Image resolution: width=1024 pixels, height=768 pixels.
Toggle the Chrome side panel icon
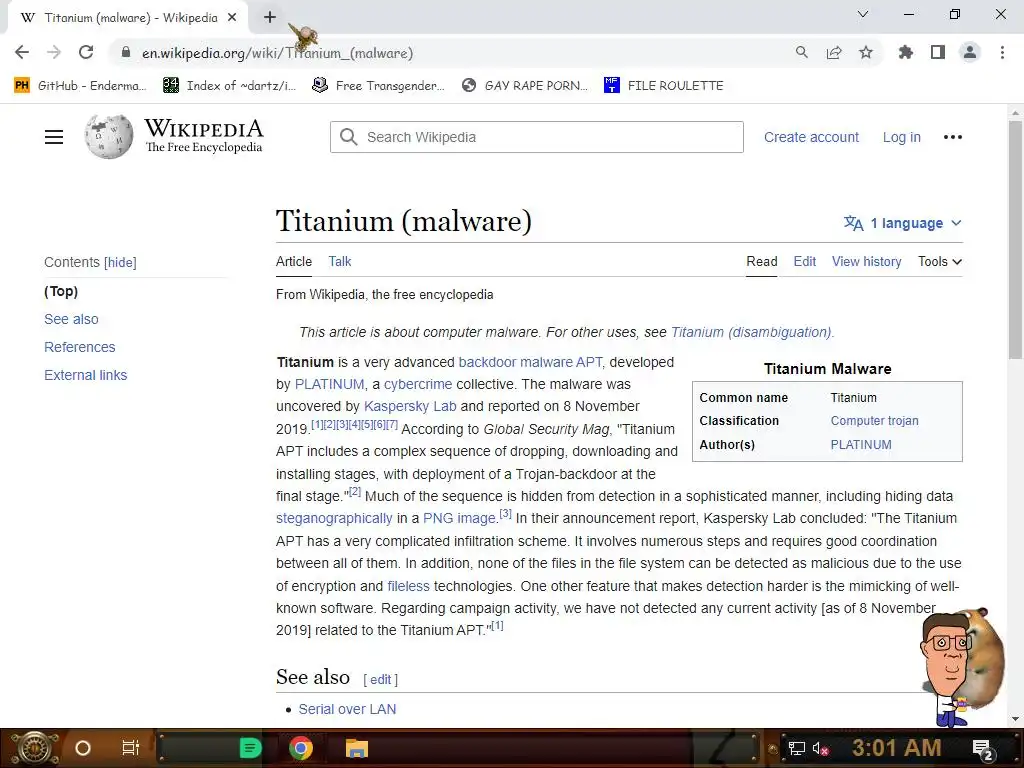(x=938, y=52)
